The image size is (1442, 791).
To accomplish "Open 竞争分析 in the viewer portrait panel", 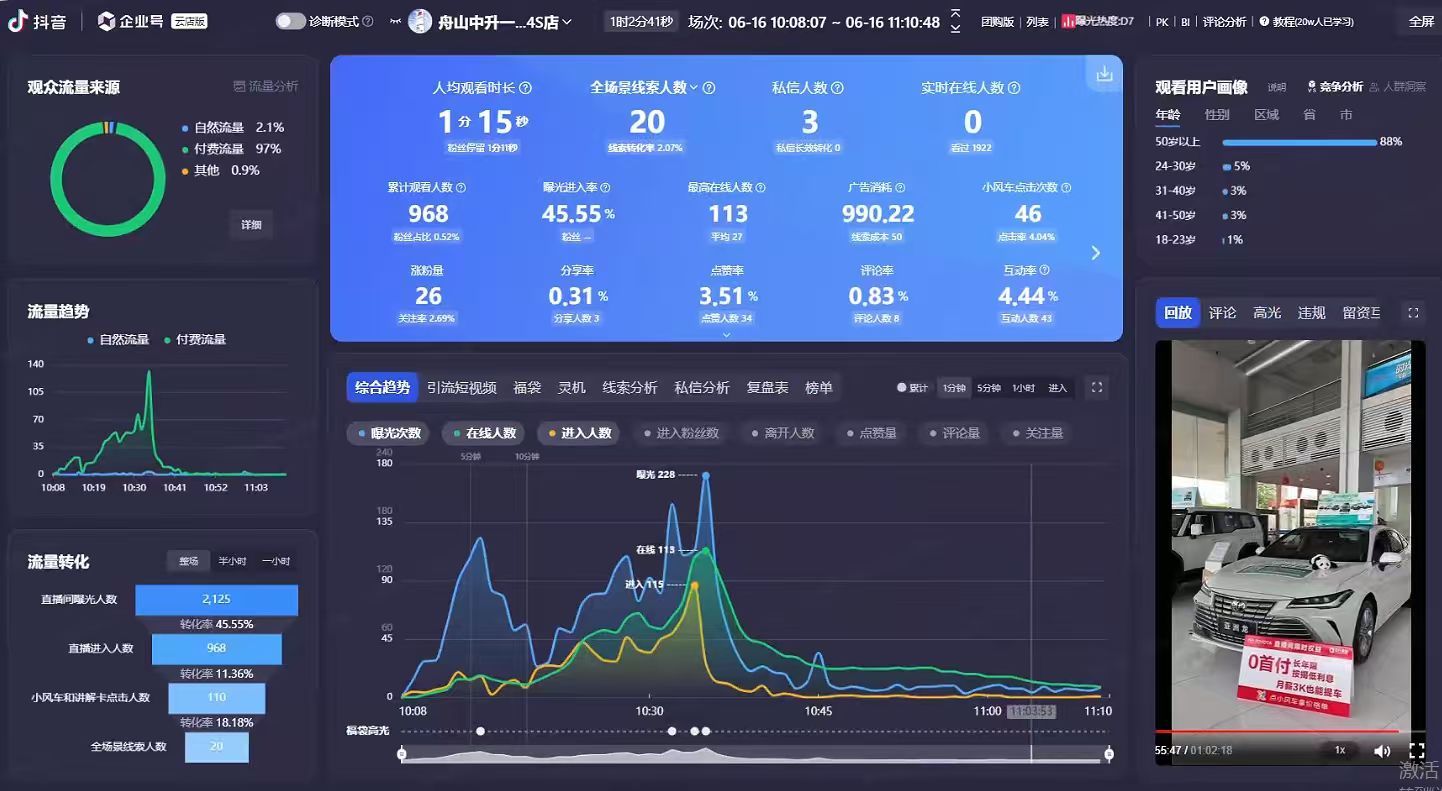I will coord(1334,87).
